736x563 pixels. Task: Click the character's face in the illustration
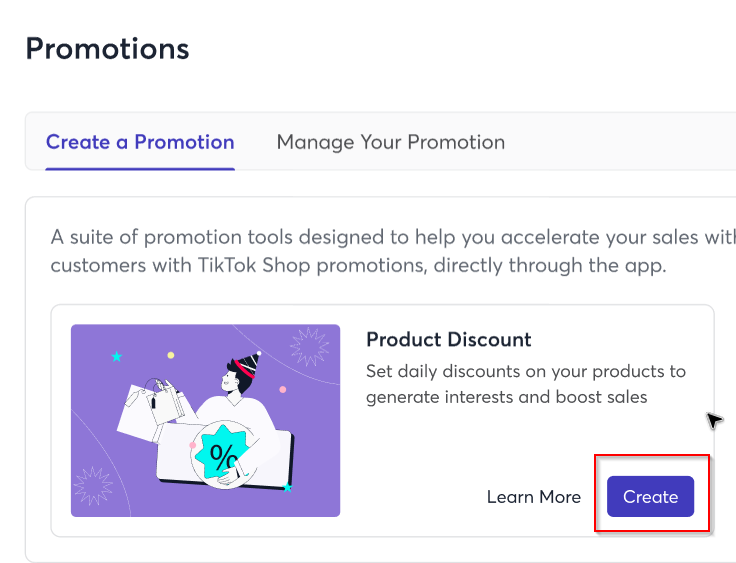tap(229, 380)
